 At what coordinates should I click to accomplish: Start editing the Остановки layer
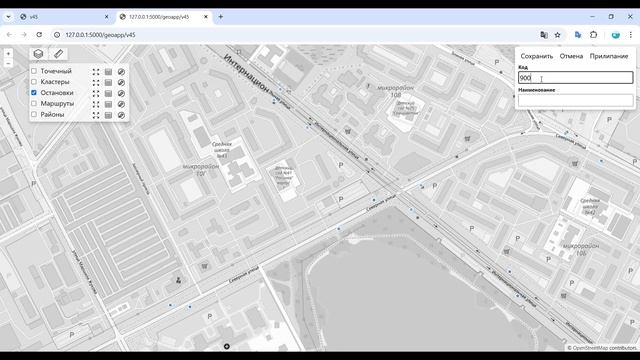(121, 93)
